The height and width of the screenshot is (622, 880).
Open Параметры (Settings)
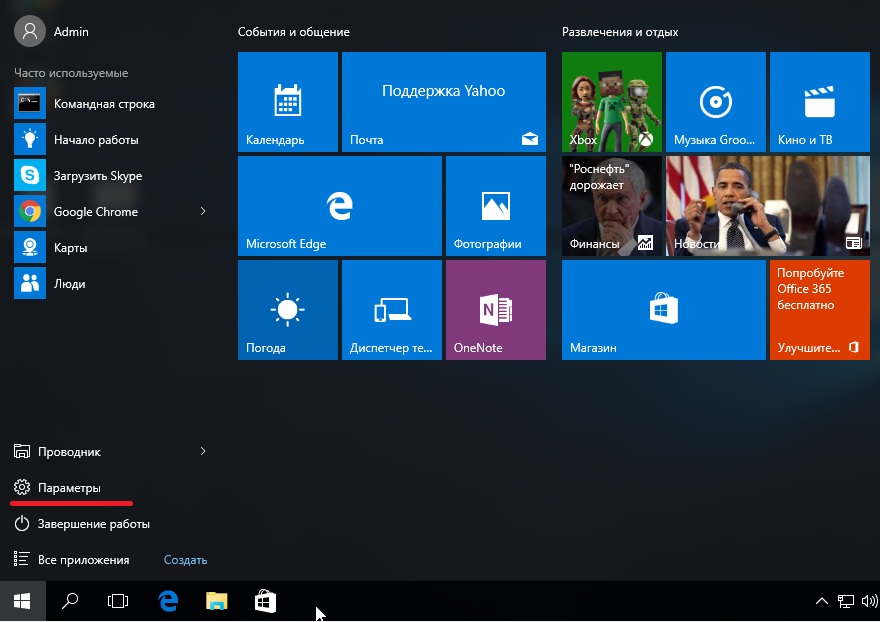[69, 488]
